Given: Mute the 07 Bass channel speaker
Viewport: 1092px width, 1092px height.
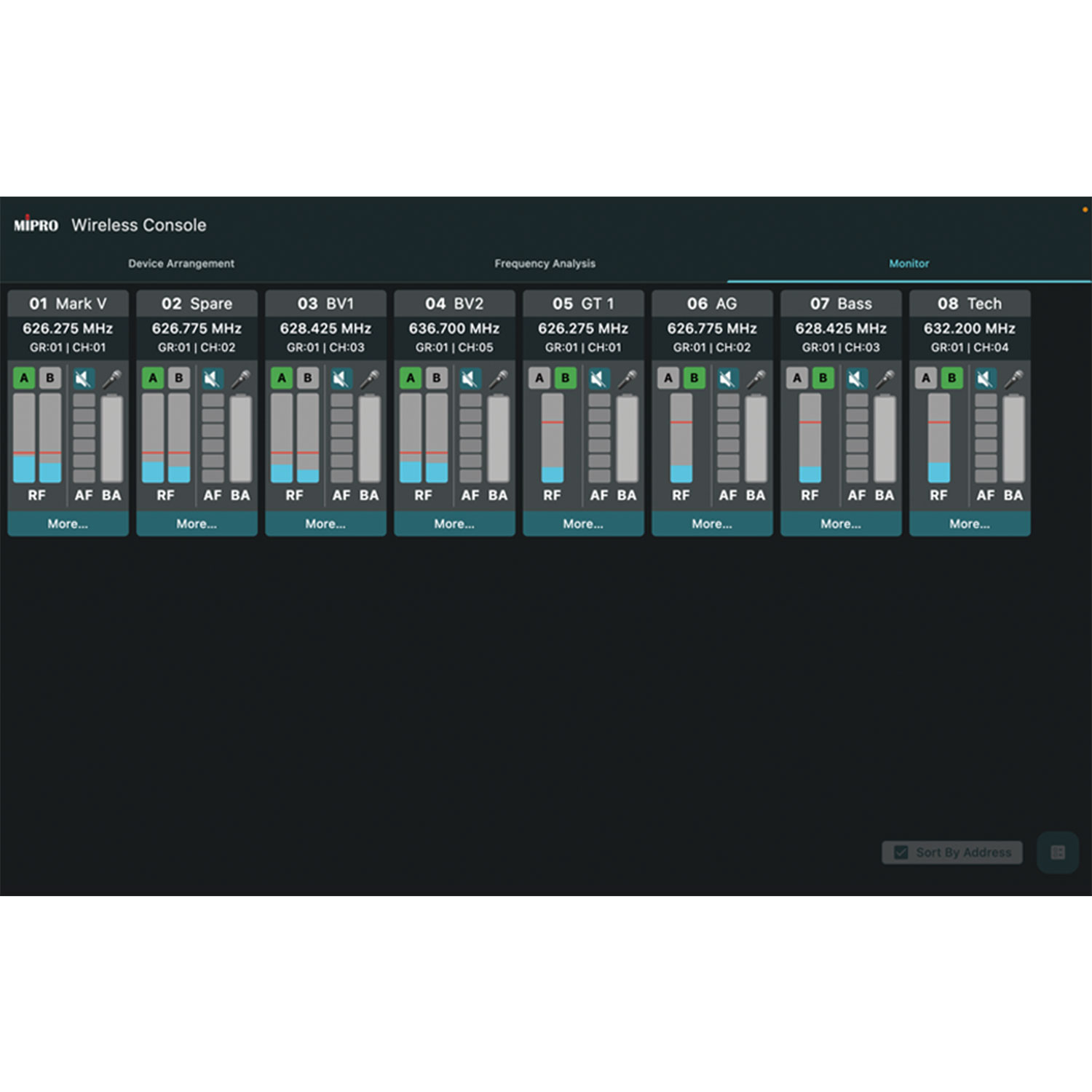Looking at the screenshot, I should [856, 379].
